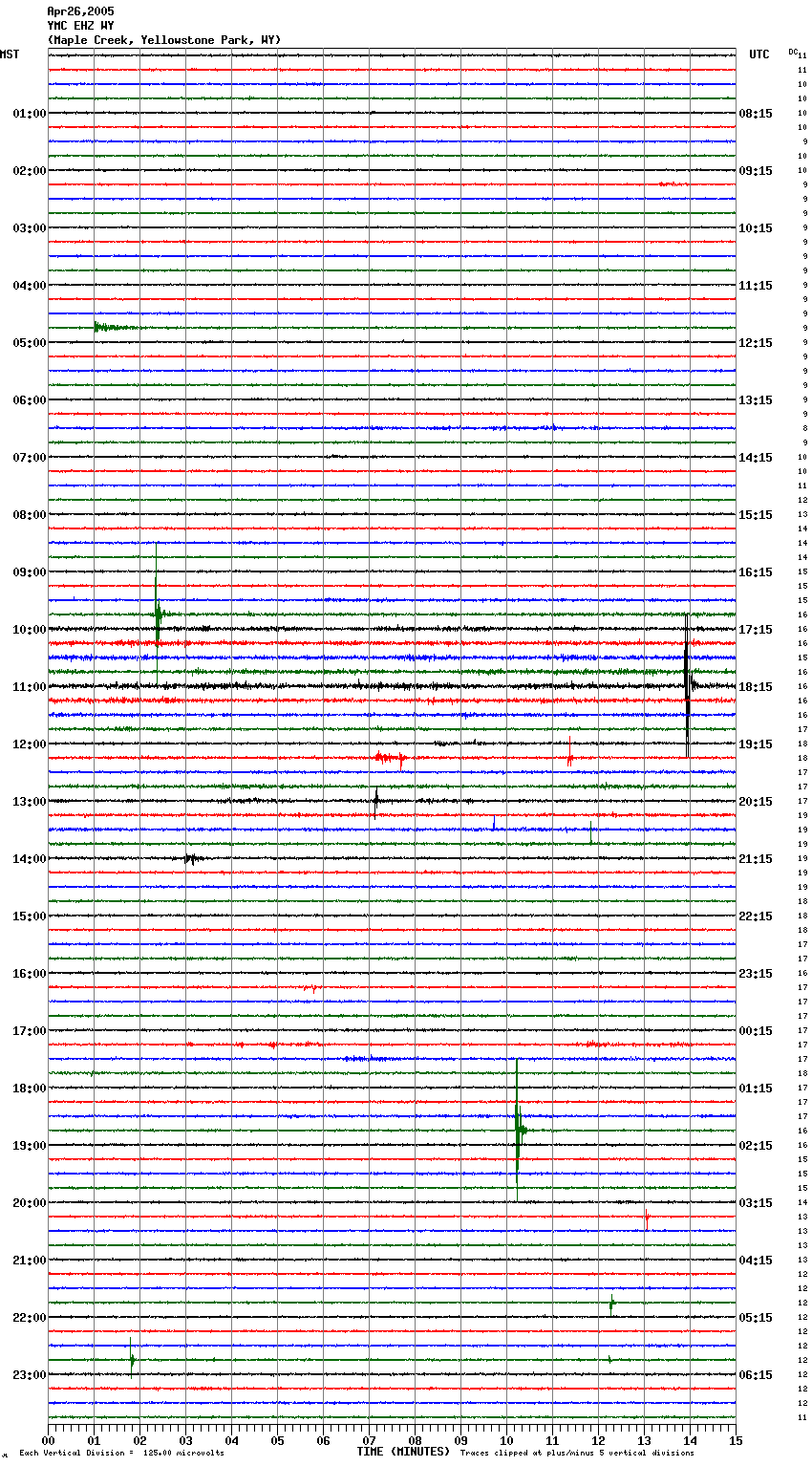Click the 08:15 UTC time label
Screen dimensions: 812x1466
[x=756, y=114]
